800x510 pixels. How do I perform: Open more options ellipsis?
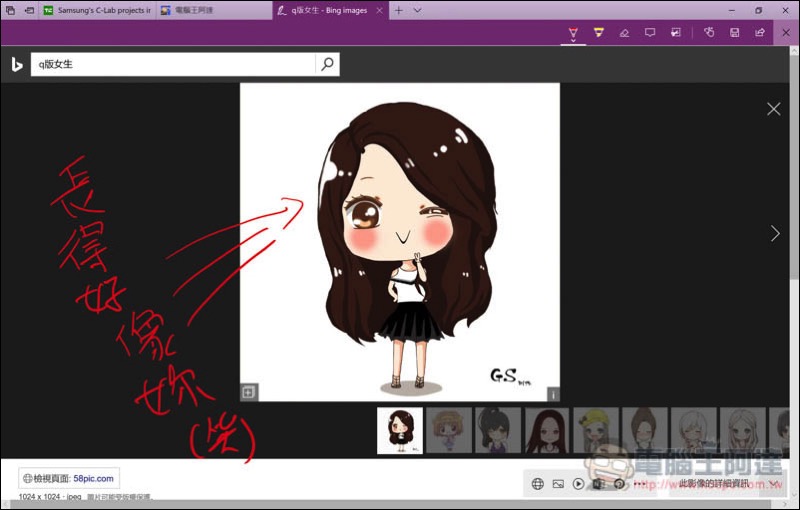[640, 484]
